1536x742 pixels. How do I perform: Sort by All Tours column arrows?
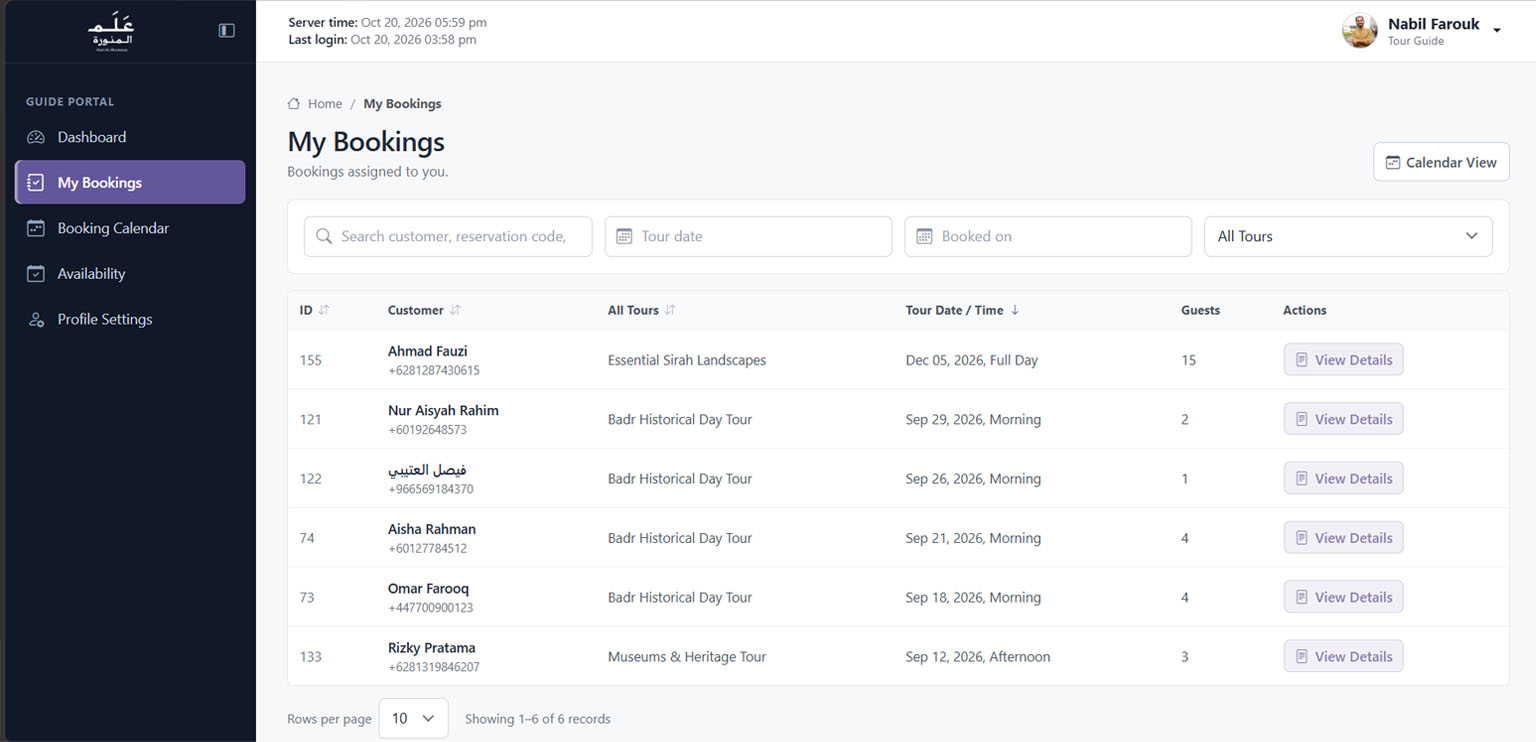click(670, 310)
